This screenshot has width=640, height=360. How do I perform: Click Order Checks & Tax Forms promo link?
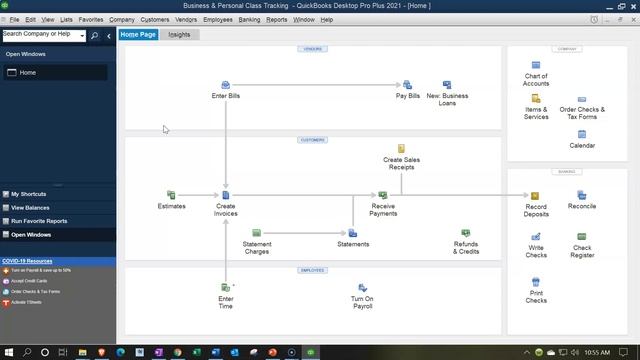36,291
